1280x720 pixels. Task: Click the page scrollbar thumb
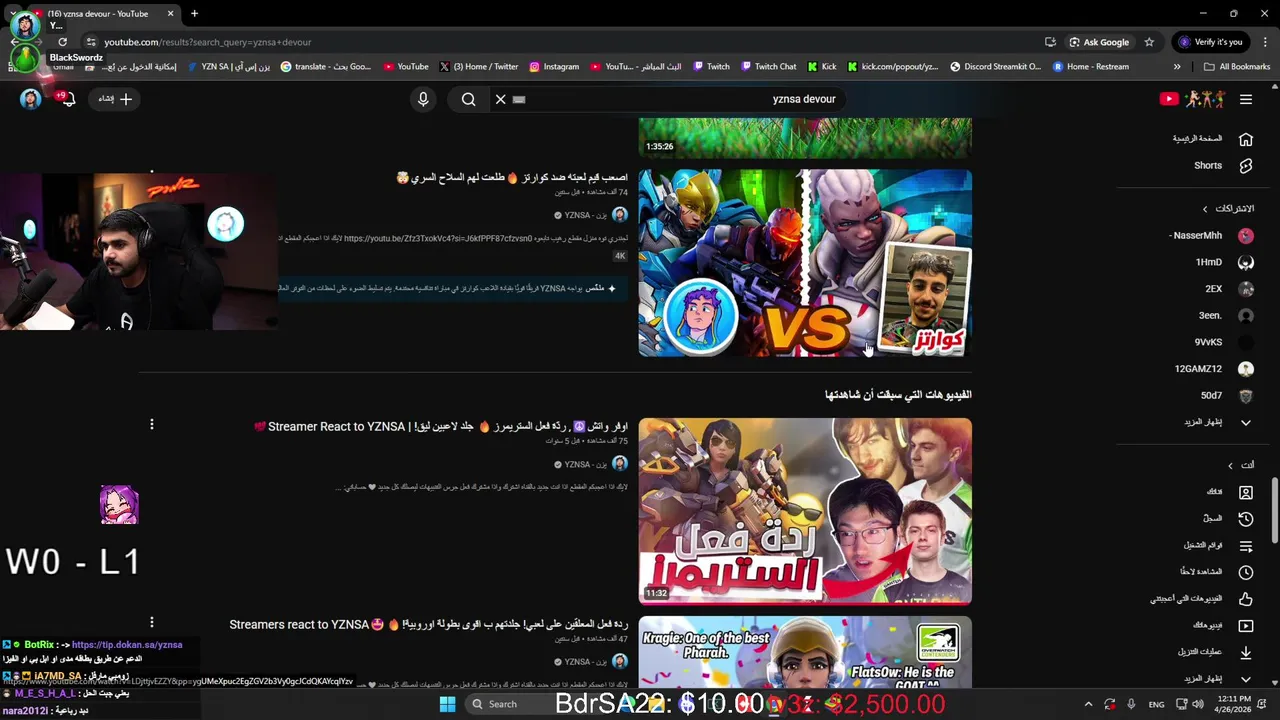(x=1275, y=510)
